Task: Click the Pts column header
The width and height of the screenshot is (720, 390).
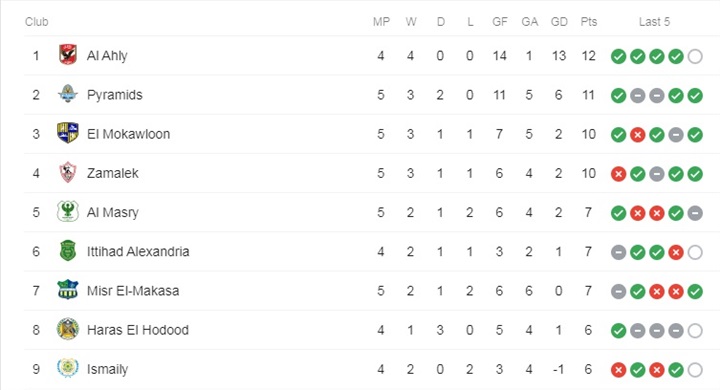Action: click(589, 22)
